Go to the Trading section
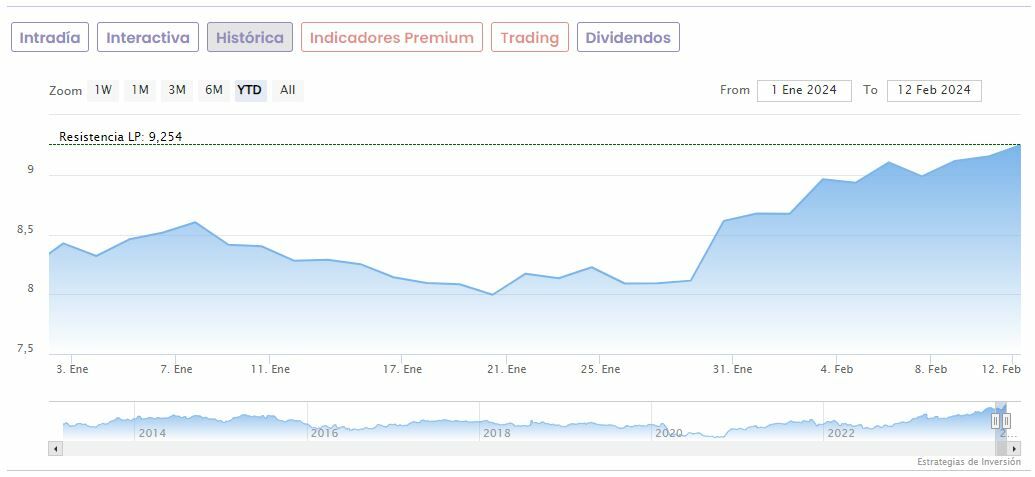 click(x=529, y=38)
